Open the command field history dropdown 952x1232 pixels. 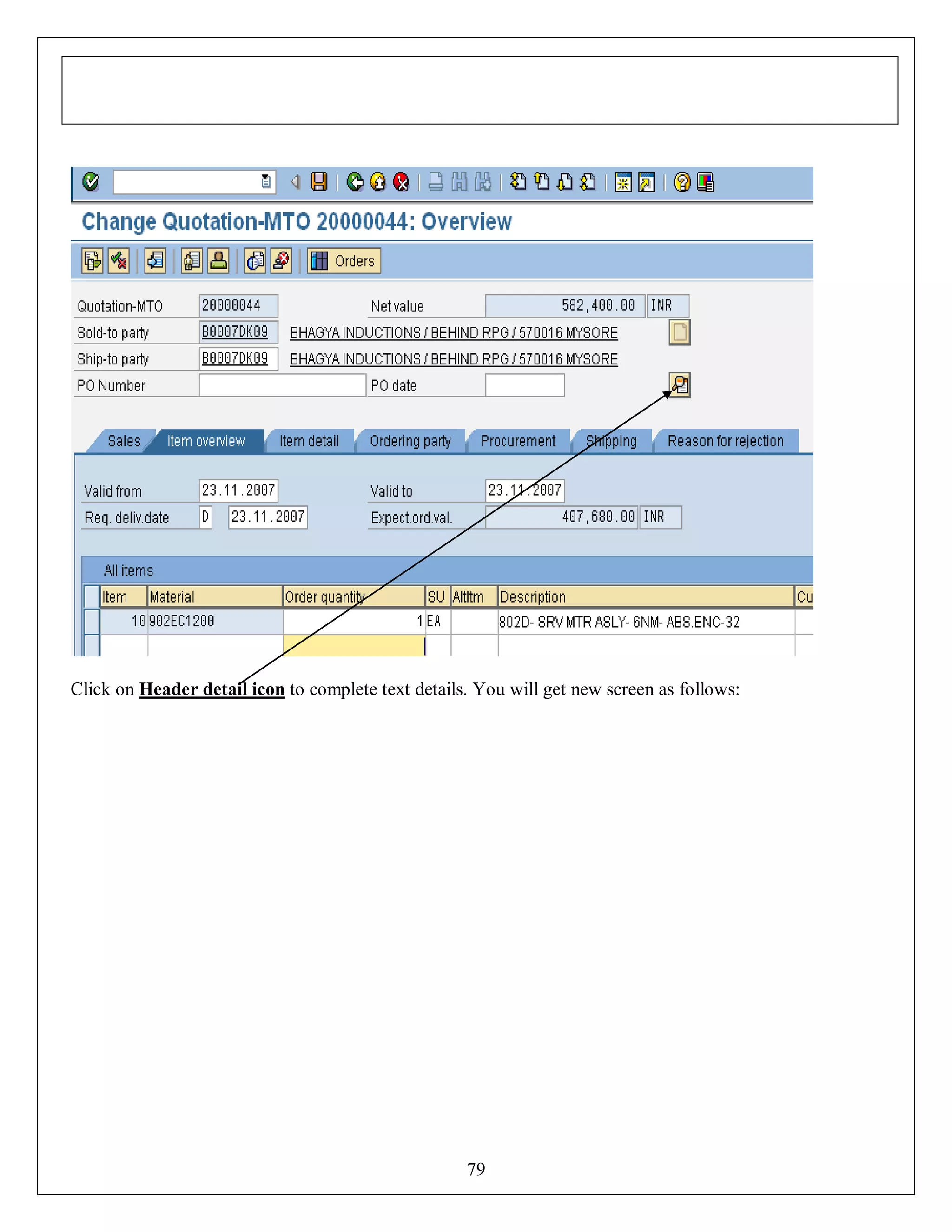click(266, 182)
